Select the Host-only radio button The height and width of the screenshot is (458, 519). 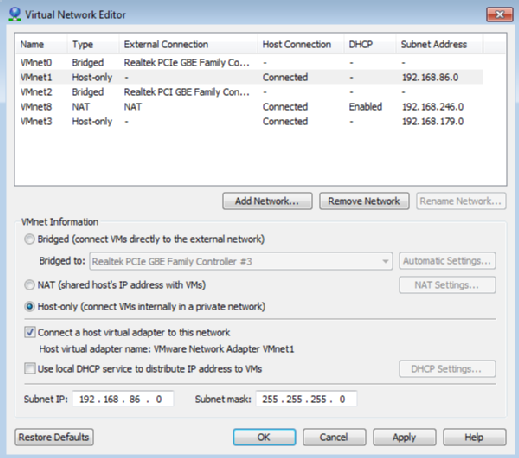click(29, 306)
